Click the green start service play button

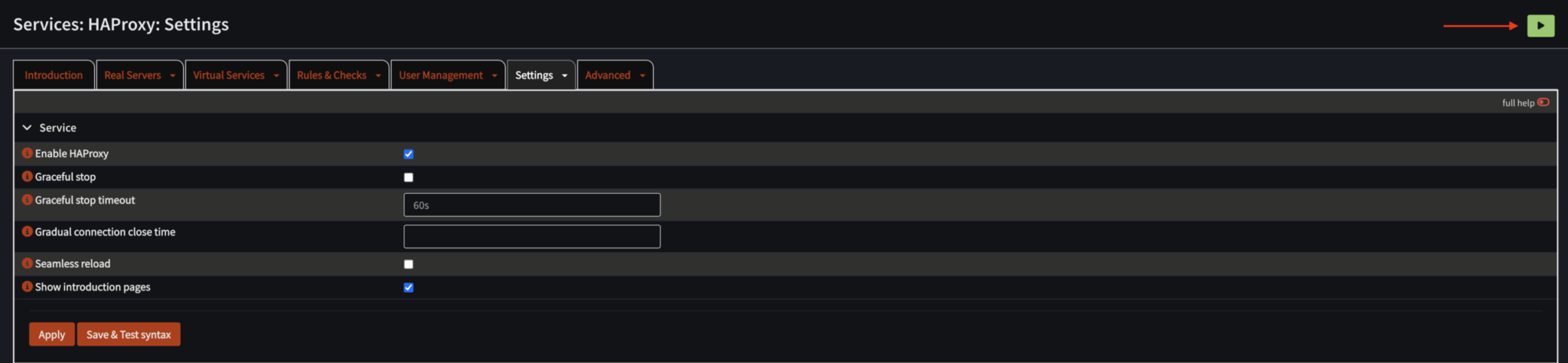pos(1540,25)
